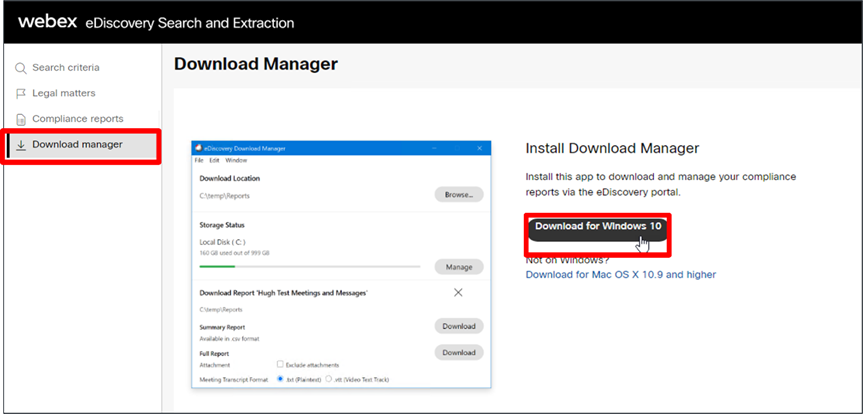The height and width of the screenshot is (414, 863).
Task: Click the Manage storage button
Action: (459, 267)
